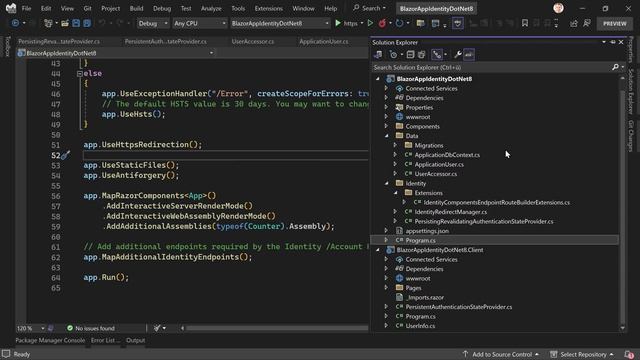640x360 pixels.
Task: Select ApplicationDbContext.cs in Solution Explorer
Action: pos(447,155)
